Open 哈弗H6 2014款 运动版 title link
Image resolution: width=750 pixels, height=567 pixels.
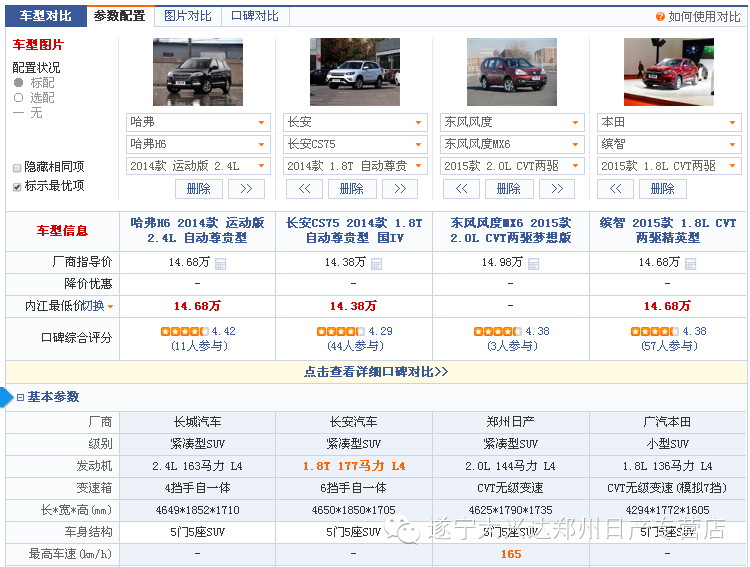197,230
